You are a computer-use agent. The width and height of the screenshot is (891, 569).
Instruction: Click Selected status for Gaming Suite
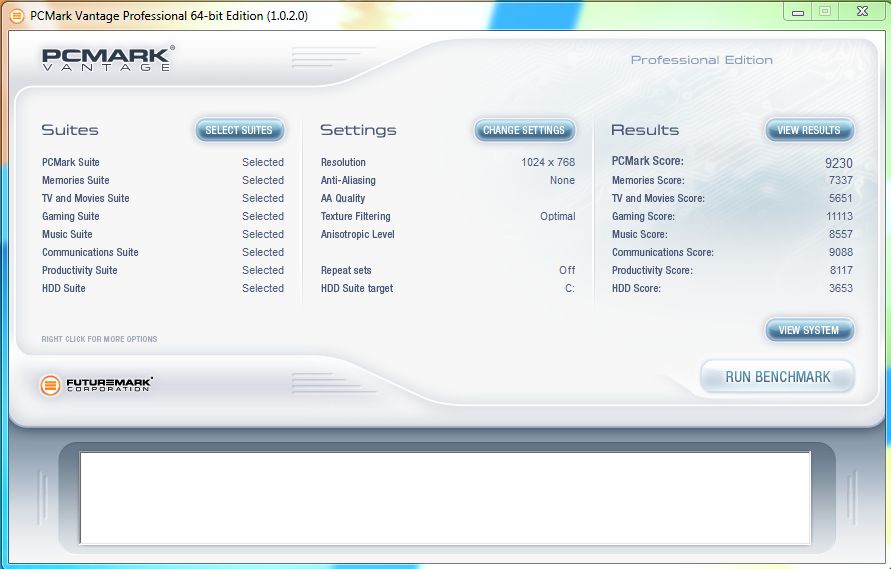(263, 217)
